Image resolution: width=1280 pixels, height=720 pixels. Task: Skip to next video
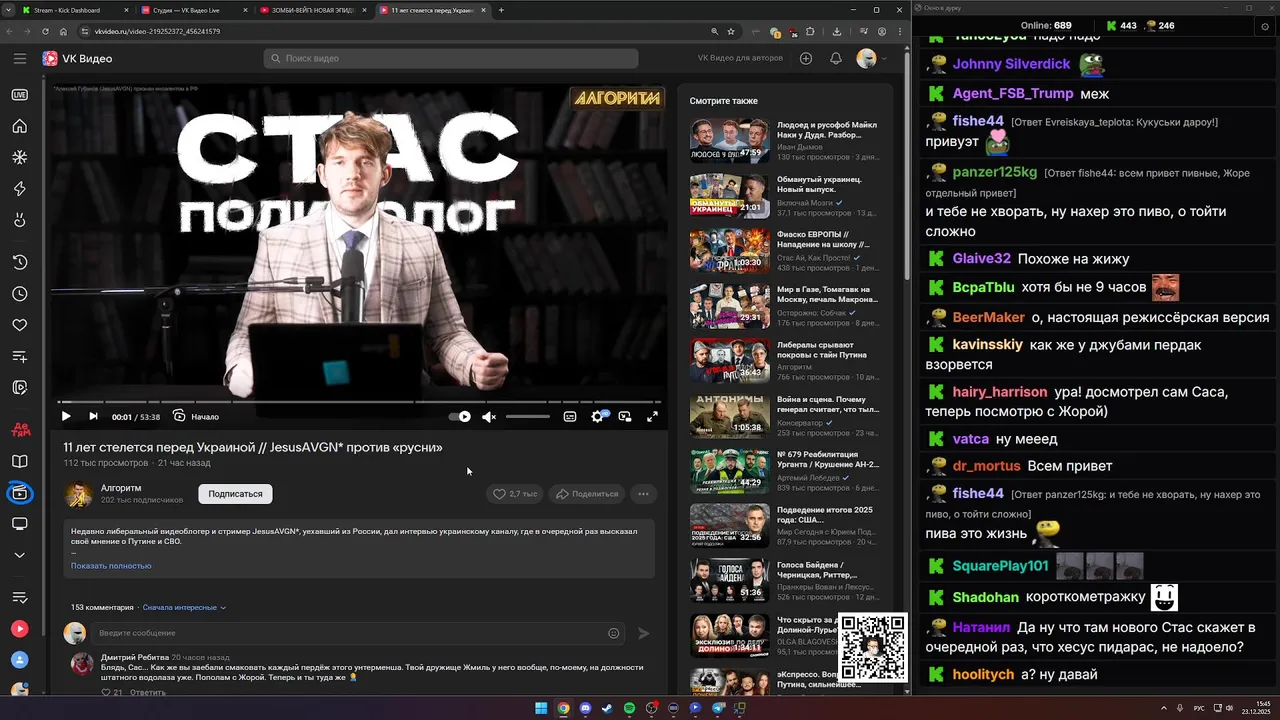click(93, 416)
